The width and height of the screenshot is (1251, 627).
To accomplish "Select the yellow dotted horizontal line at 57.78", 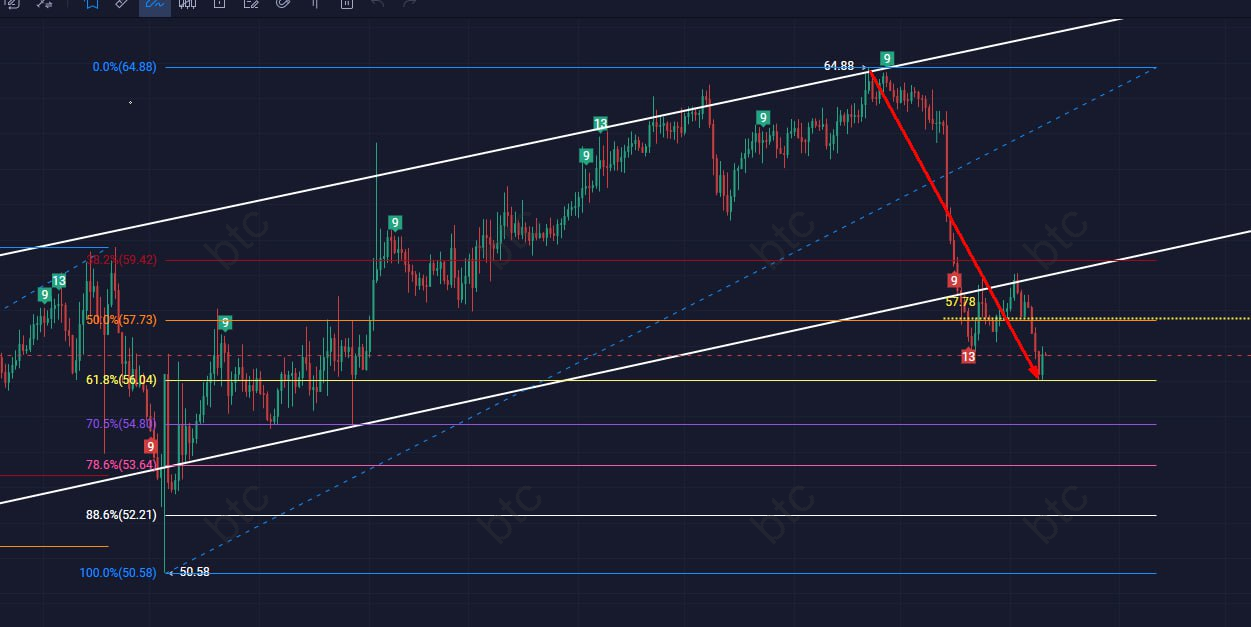I will 1096,318.
